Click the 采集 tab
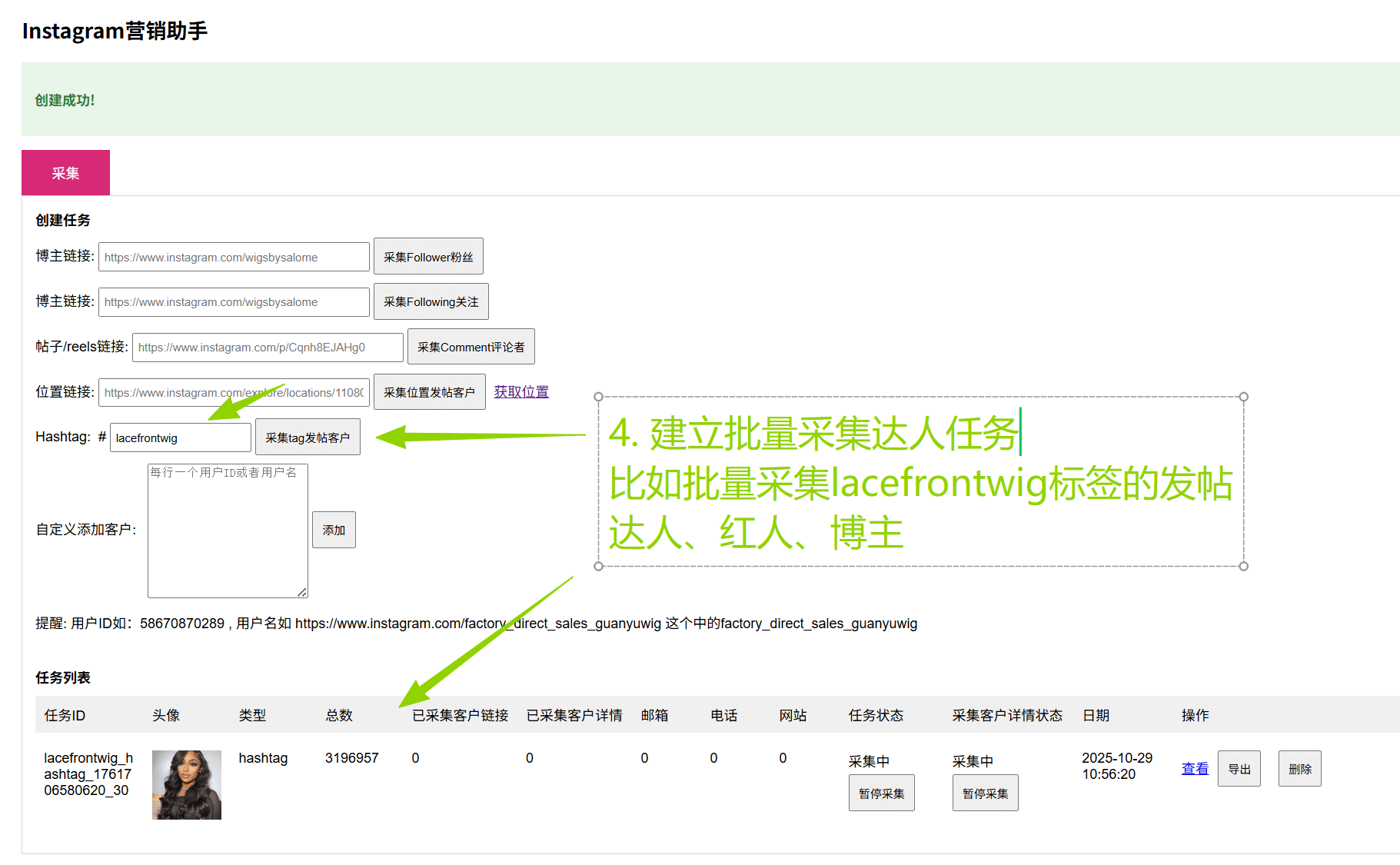 click(65, 173)
